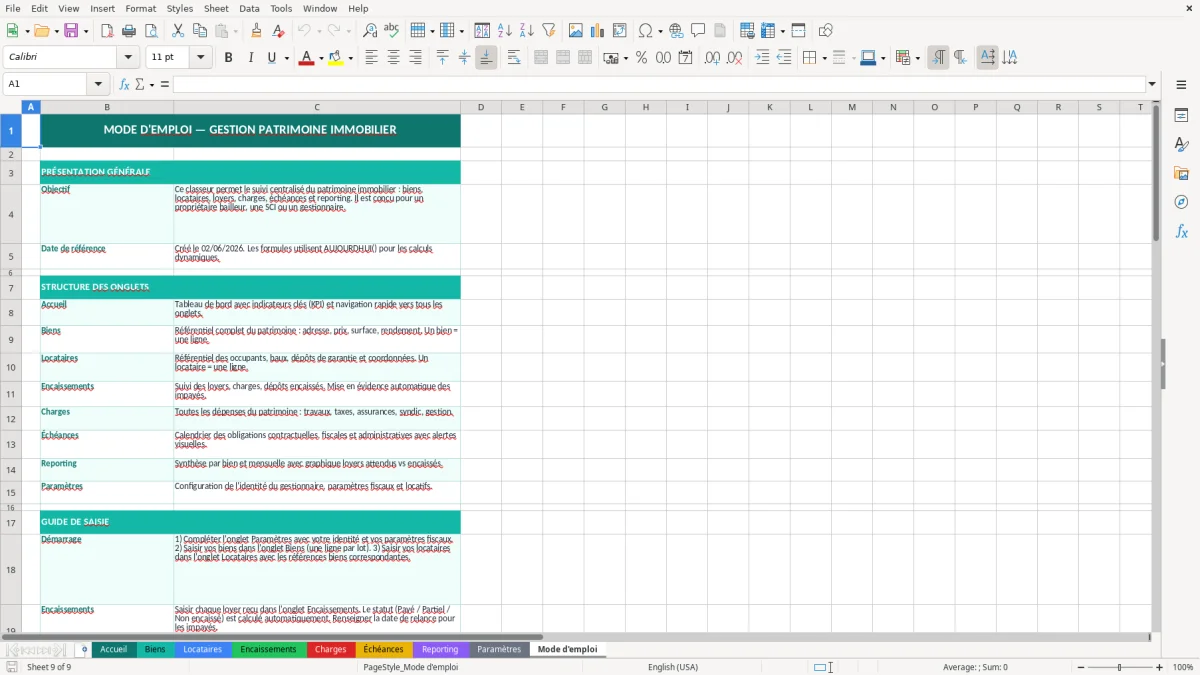Click the Sidebar Settings button
The height and width of the screenshot is (675, 1200).
coord(1181,84)
